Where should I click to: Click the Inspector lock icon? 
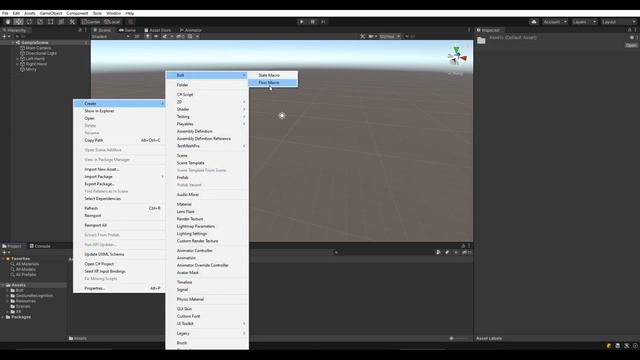tap(629, 30)
